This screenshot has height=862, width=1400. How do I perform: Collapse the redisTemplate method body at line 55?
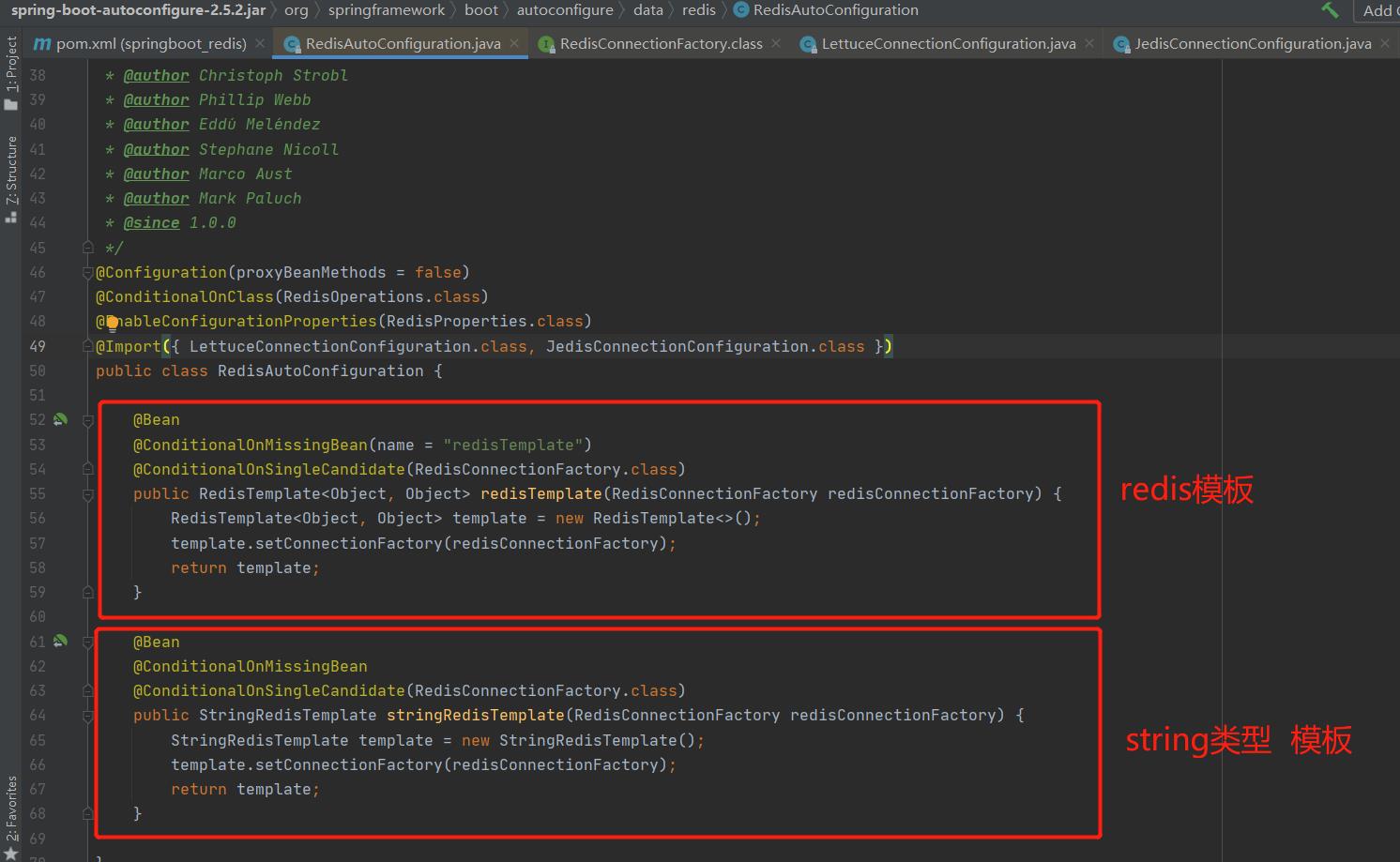87,494
